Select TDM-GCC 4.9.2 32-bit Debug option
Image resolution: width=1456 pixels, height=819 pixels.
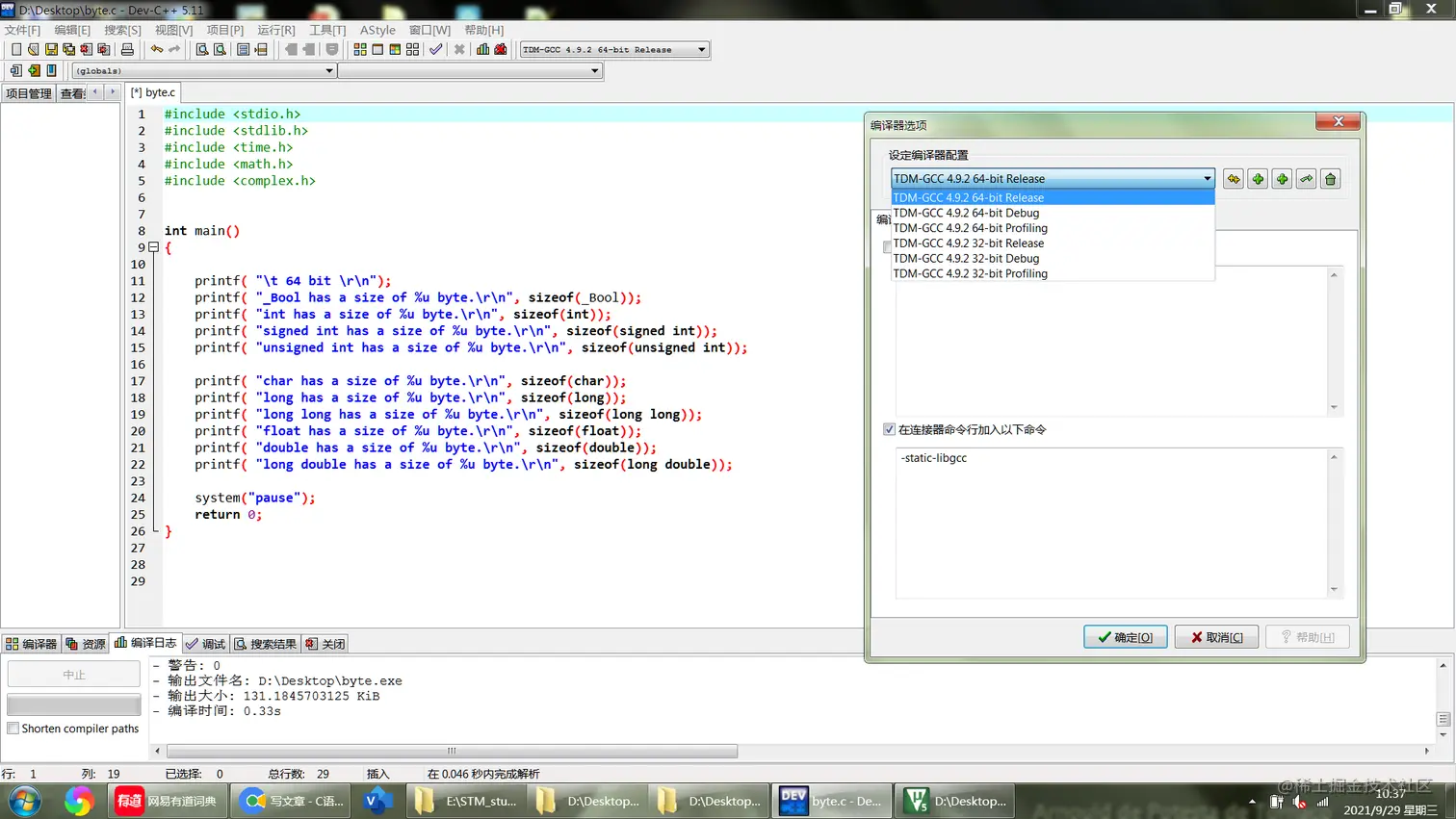(x=1053, y=258)
